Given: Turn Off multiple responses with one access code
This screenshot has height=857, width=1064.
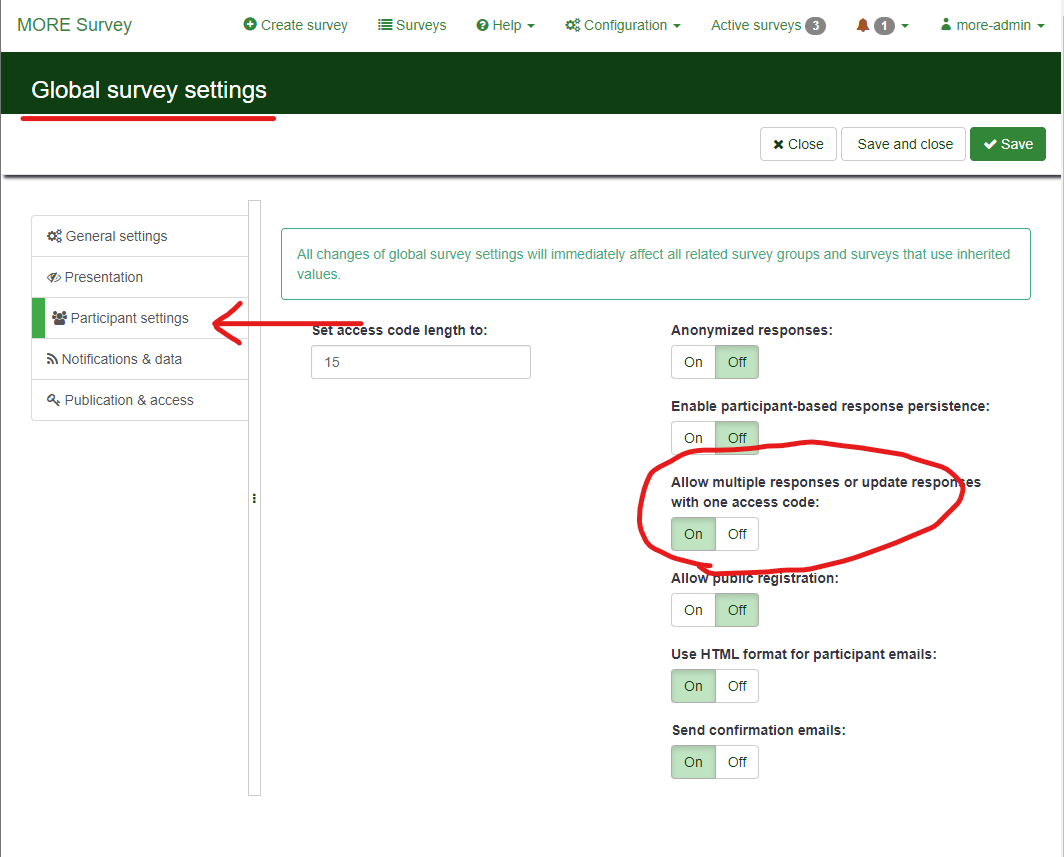Looking at the screenshot, I should click(737, 534).
